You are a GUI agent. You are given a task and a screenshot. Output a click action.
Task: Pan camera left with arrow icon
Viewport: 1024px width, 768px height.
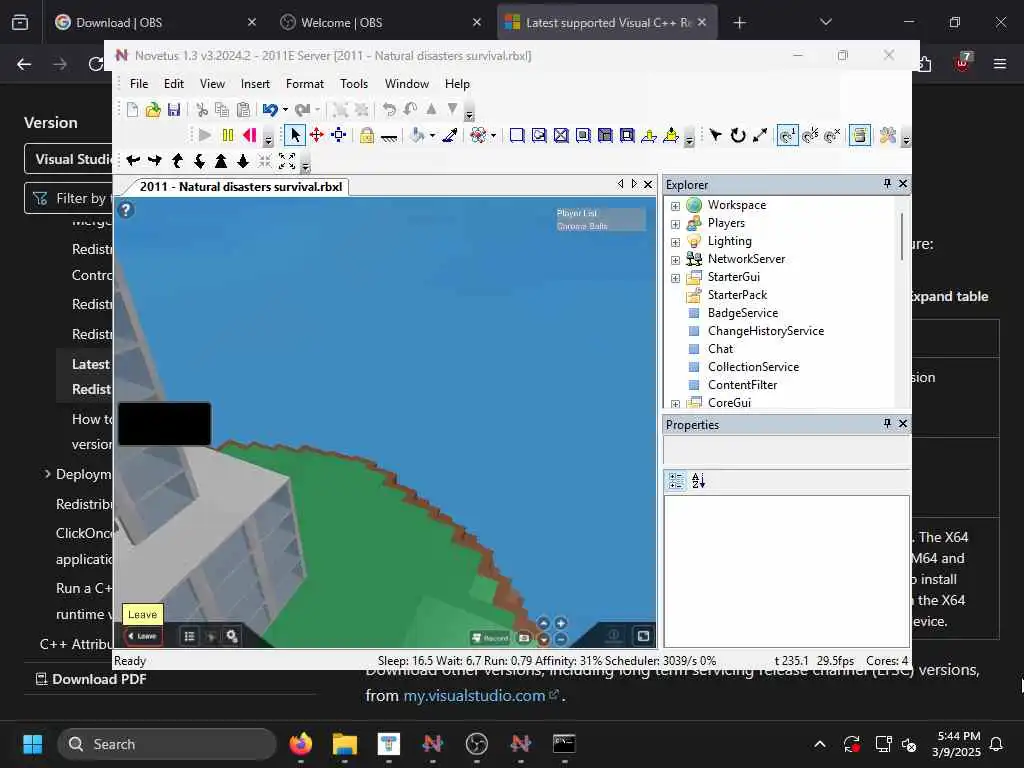click(x=133, y=161)
